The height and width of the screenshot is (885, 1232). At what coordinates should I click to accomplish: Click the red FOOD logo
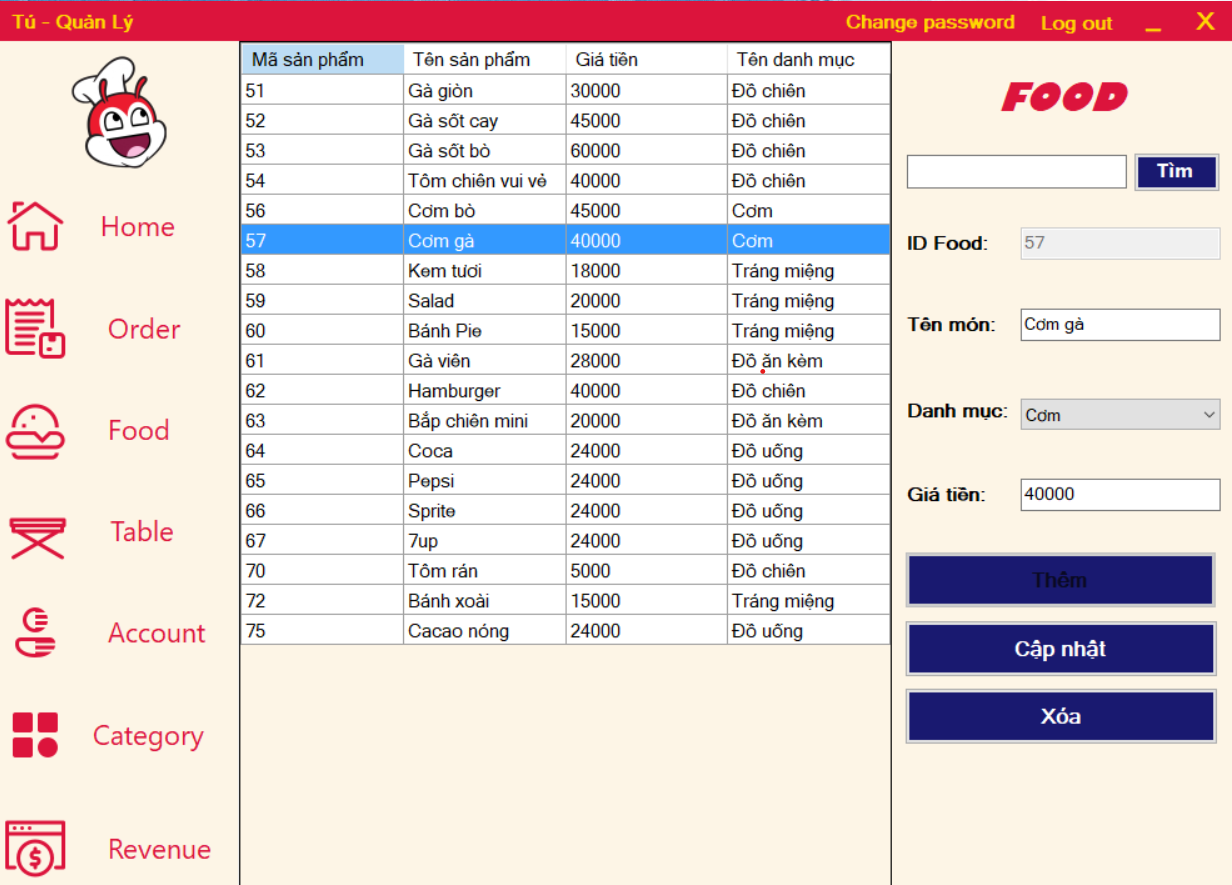[1063, 96]
